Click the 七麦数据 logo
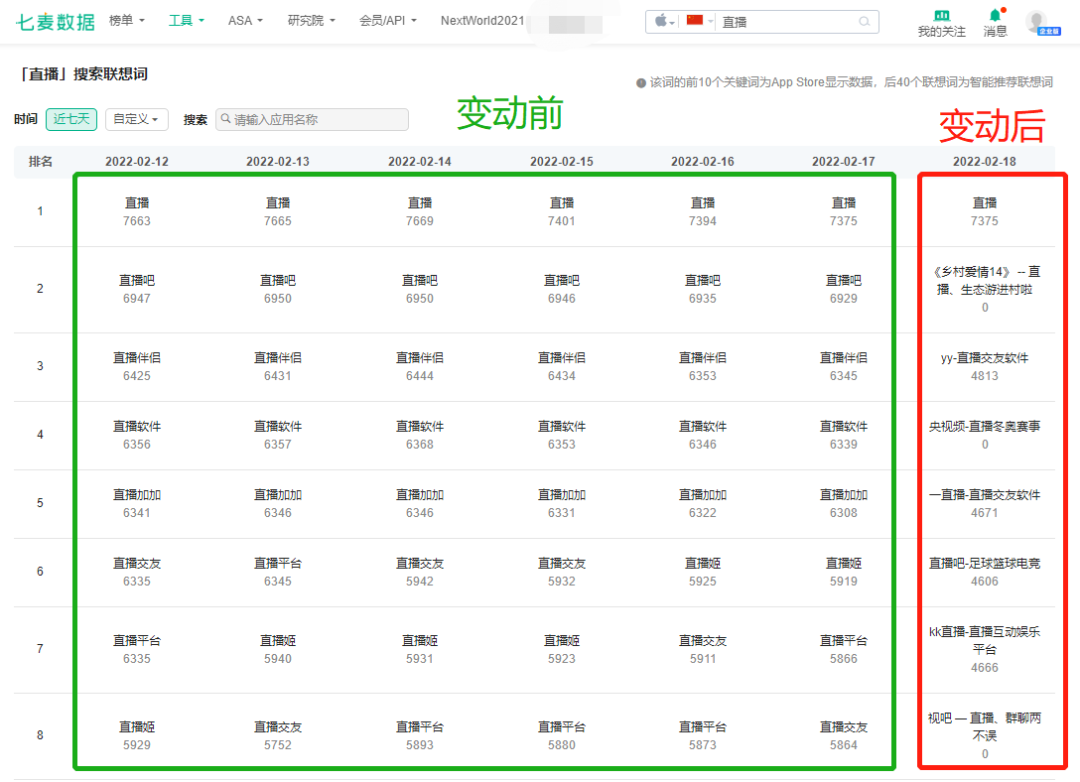 coord(55,22)
